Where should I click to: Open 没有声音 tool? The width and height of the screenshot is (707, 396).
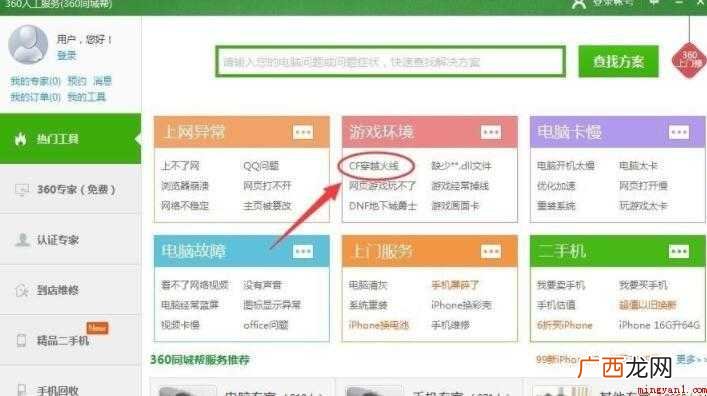click(x=262, y=285)
